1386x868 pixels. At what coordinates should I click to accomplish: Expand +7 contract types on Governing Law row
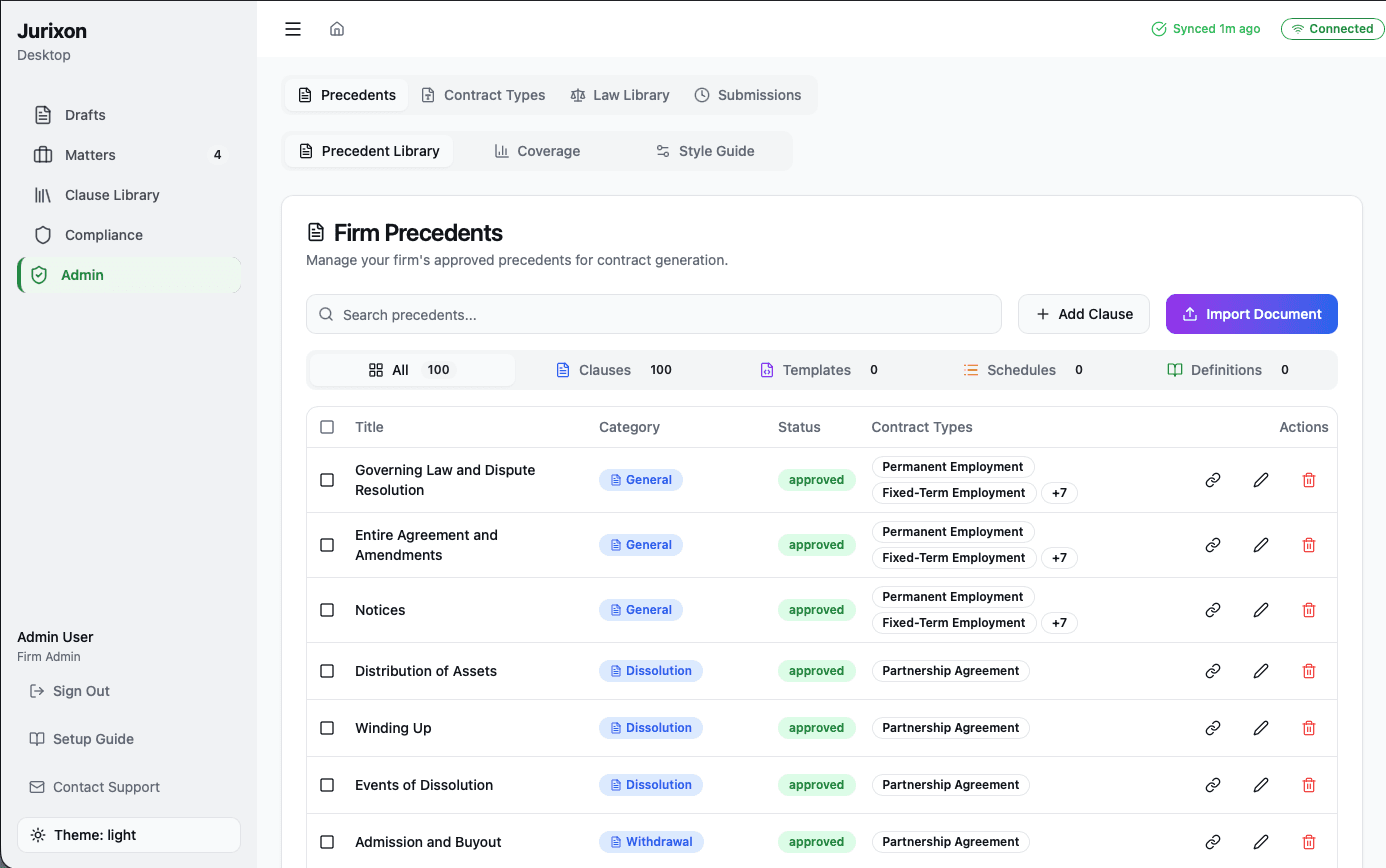point(1059,493)
